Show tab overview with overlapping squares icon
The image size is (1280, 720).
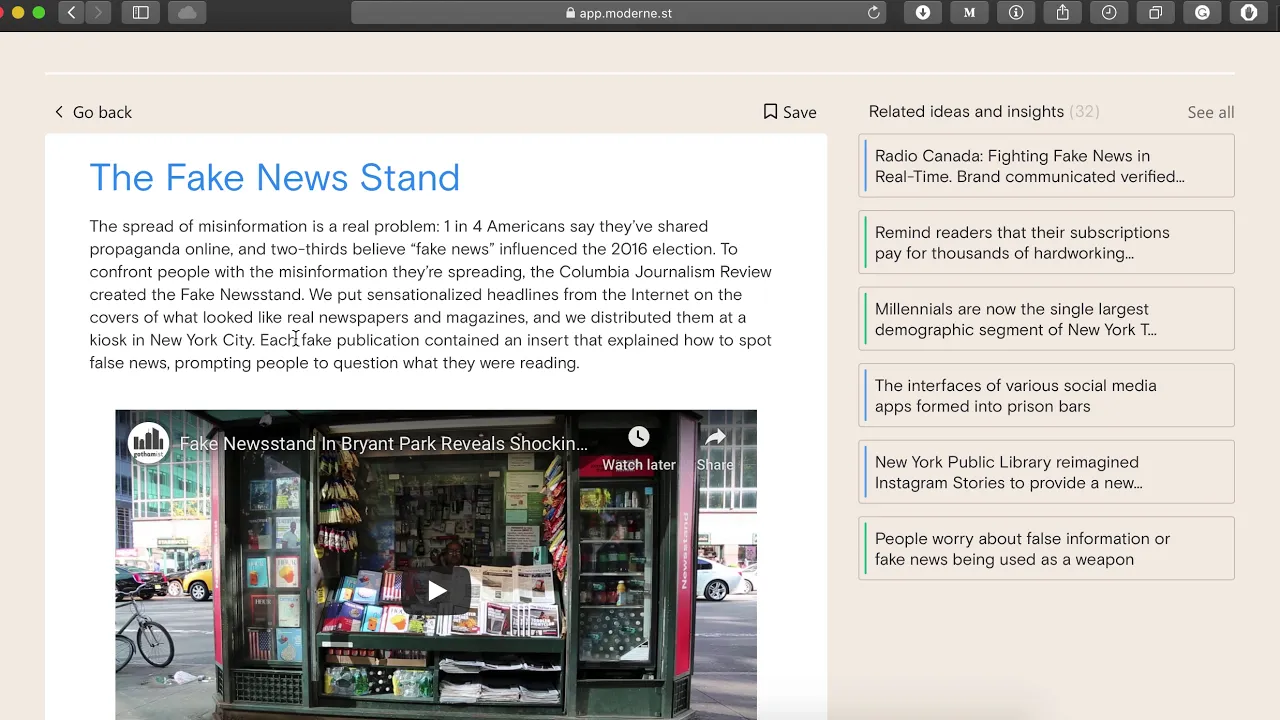[x=1156, y=12]
